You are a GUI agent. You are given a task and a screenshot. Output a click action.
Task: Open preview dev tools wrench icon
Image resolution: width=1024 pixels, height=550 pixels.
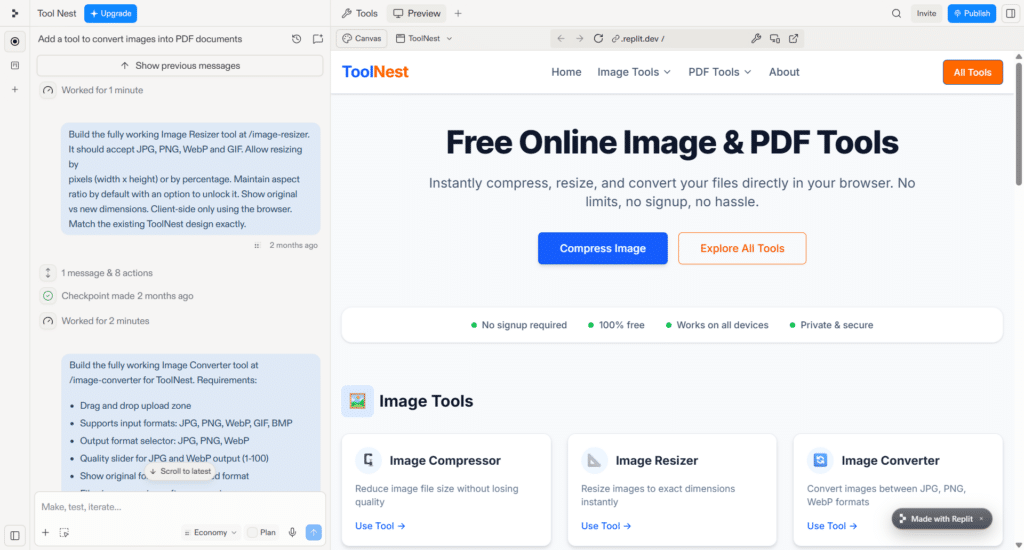(756, 39)
